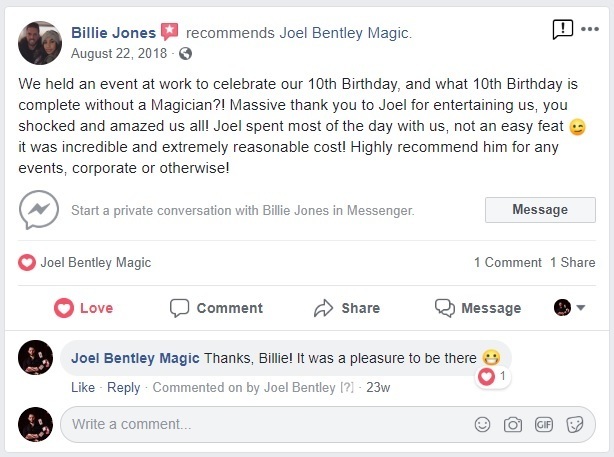The height and width of the screenshot is (457, 614).
Task: View the 1 Comment count
Action: pyautogui.click(x=507, y=263)
